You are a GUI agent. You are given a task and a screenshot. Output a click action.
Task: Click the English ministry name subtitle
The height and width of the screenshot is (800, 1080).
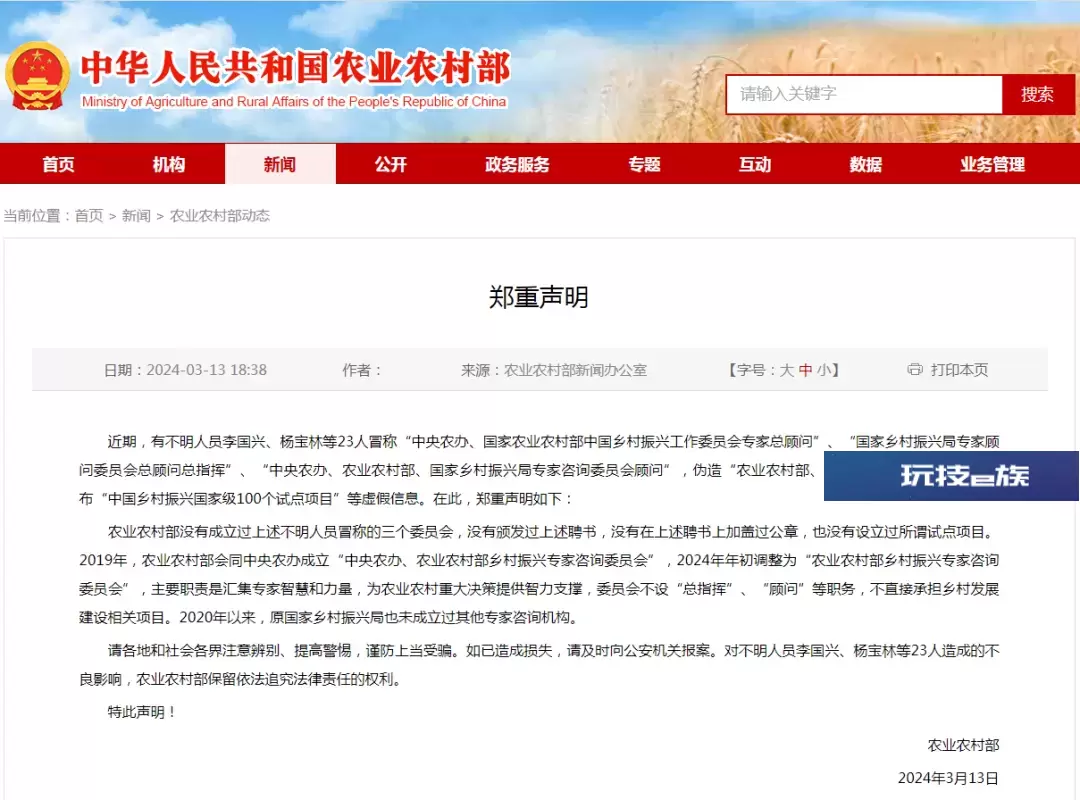coord(294,102)
